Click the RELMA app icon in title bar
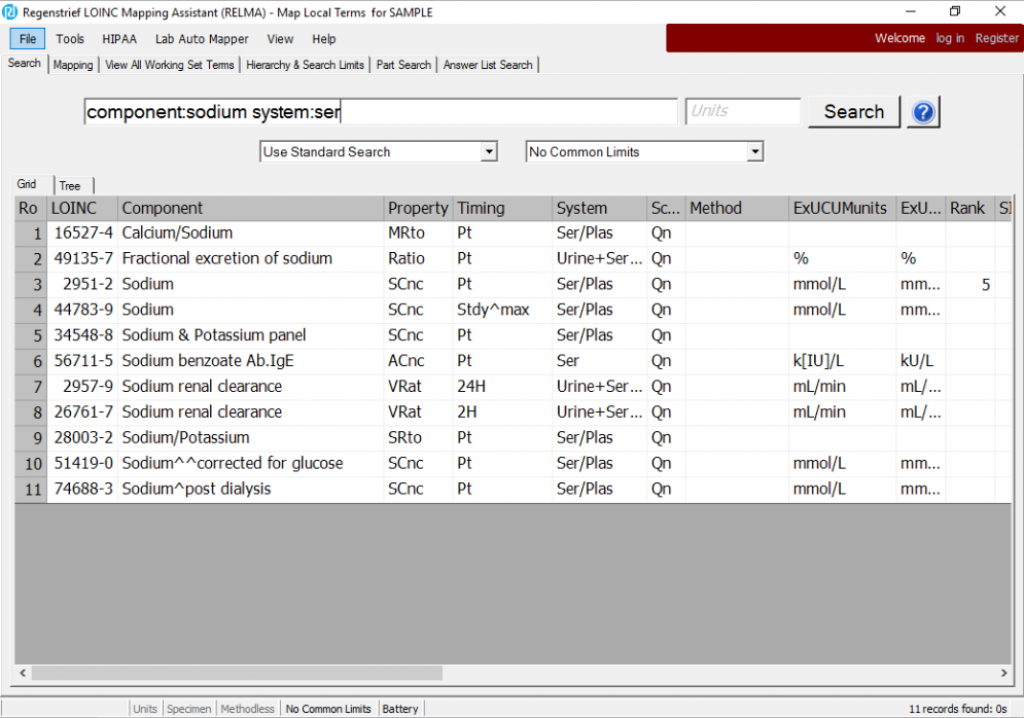 tap(11, 11)
